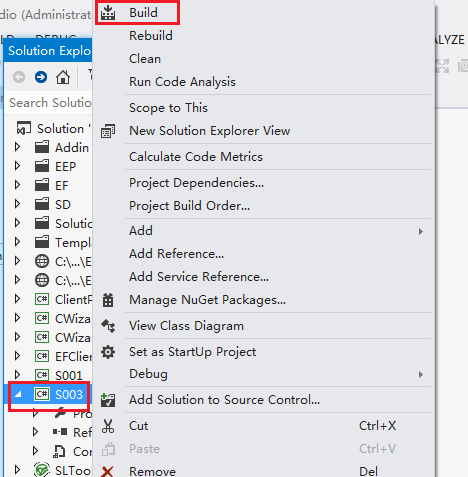This screenshot has height=477, width=468.
Task: Click the scissors Cut icon
Action: [x=108, y=426]
